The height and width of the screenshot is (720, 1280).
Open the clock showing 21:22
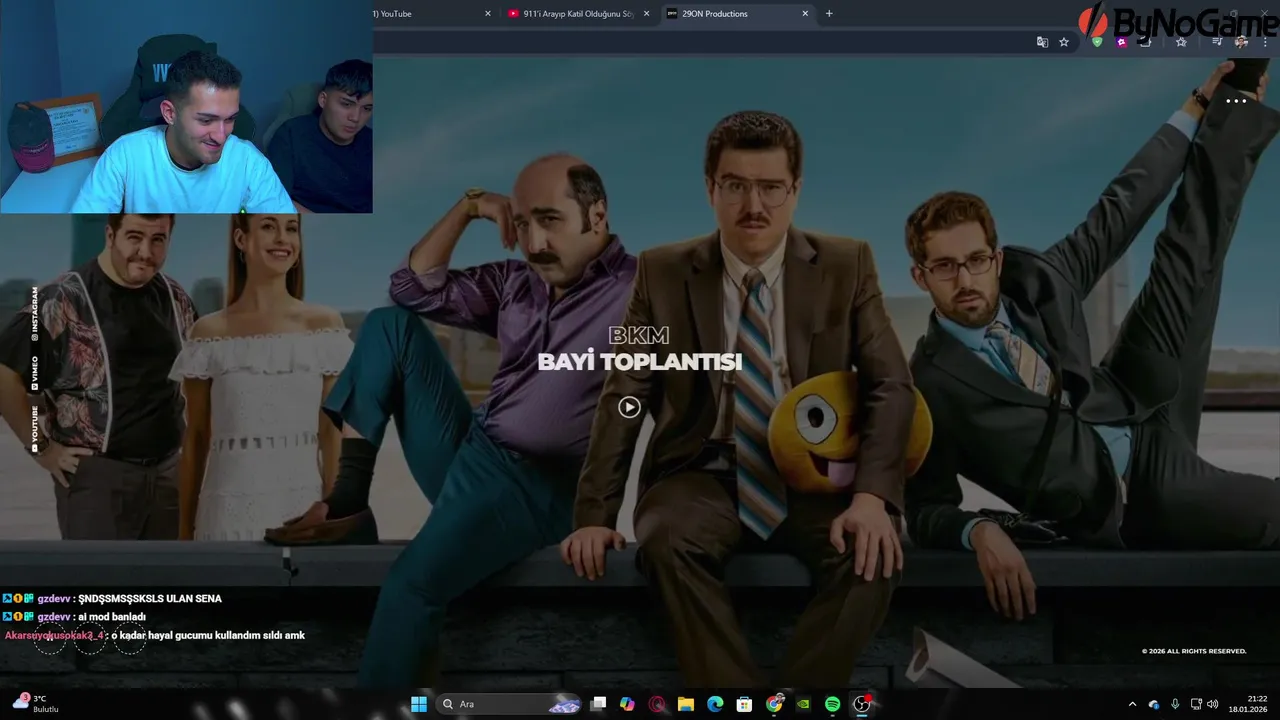(x=1249, y=704)
